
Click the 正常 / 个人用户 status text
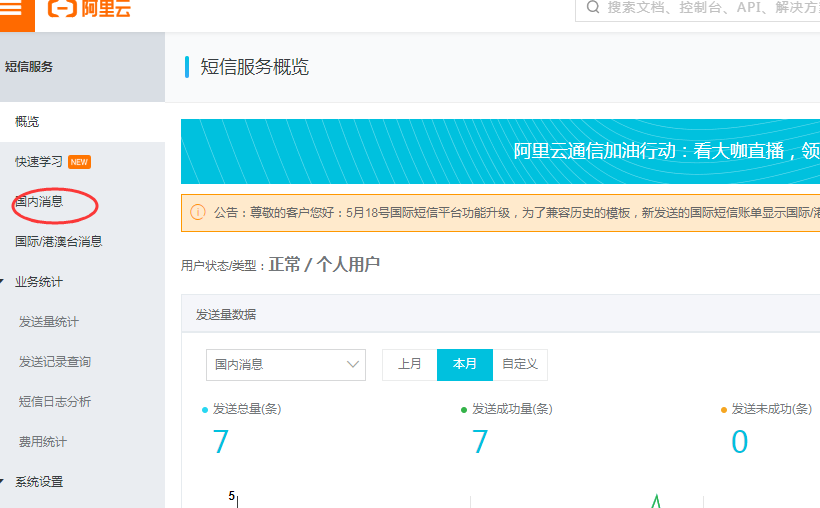point(324,265)
